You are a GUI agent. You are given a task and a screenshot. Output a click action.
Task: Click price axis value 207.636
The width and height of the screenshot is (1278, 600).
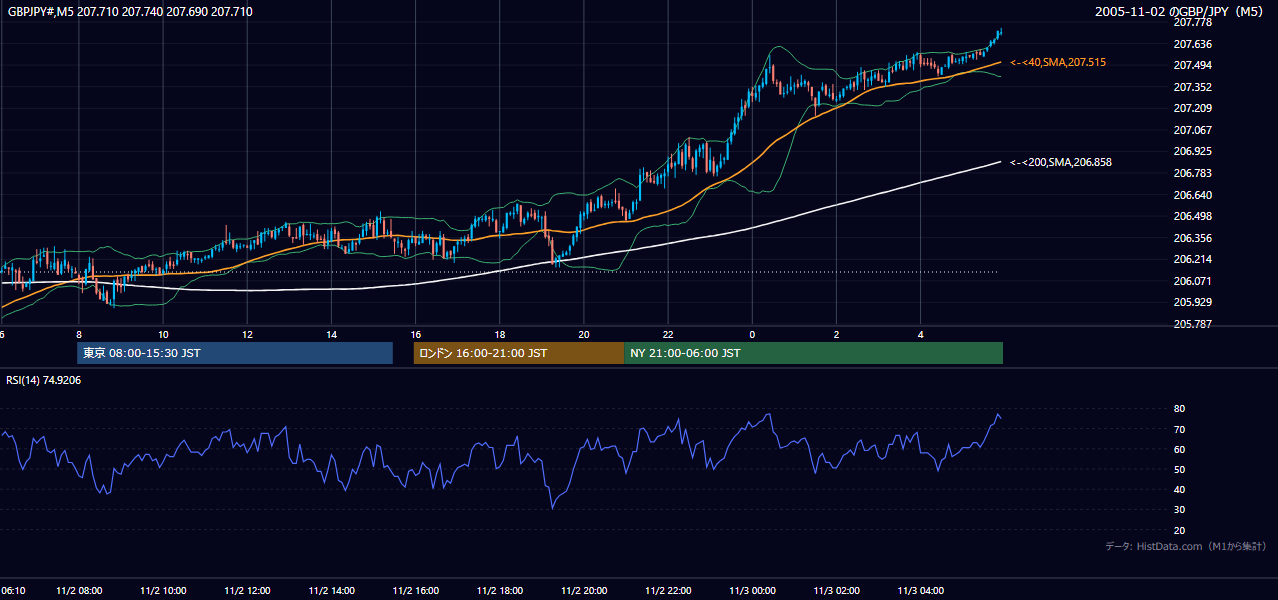tap(1193, 44)
